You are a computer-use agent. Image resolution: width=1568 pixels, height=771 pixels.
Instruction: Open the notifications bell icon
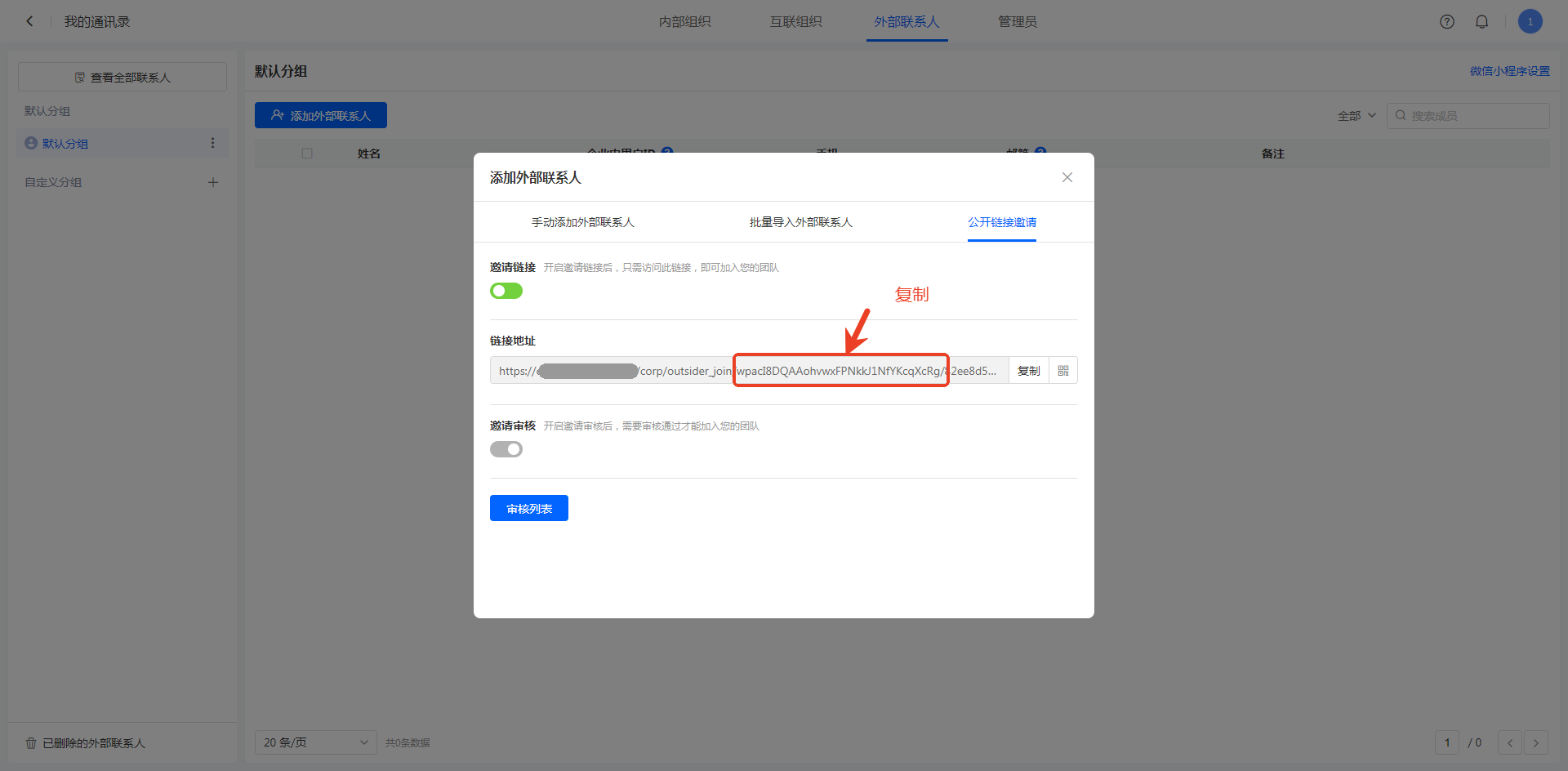click(1481, 22)
